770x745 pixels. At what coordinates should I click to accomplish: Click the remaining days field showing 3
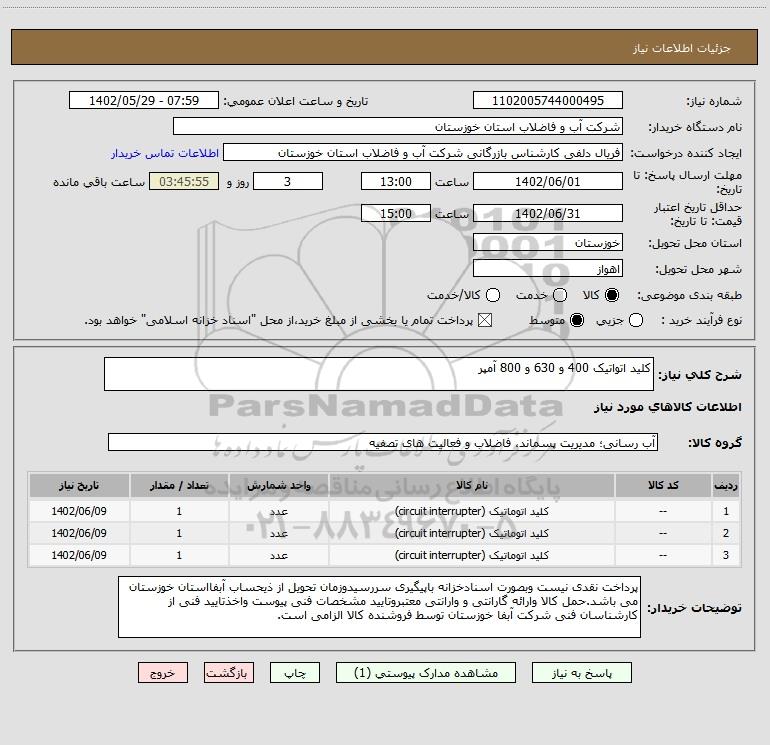click(x=288, y=182)
